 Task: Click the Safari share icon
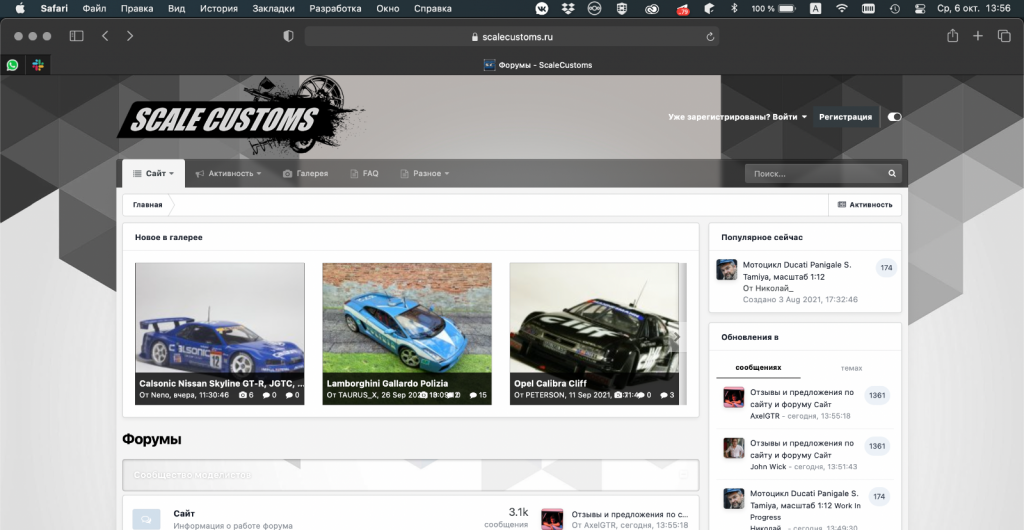click(952, 36)
